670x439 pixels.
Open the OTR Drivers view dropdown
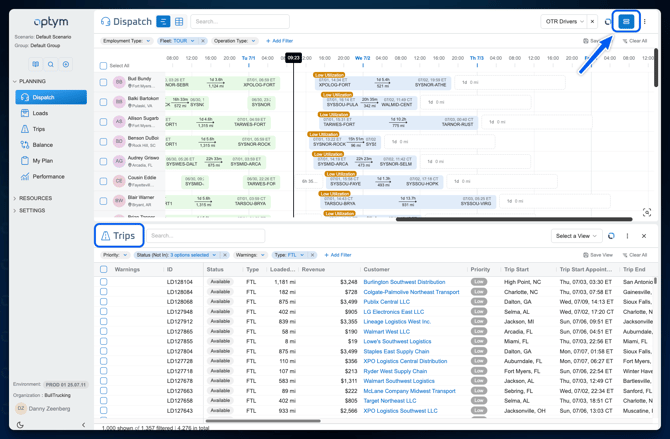pyautogui.click(x=564, y=21)
